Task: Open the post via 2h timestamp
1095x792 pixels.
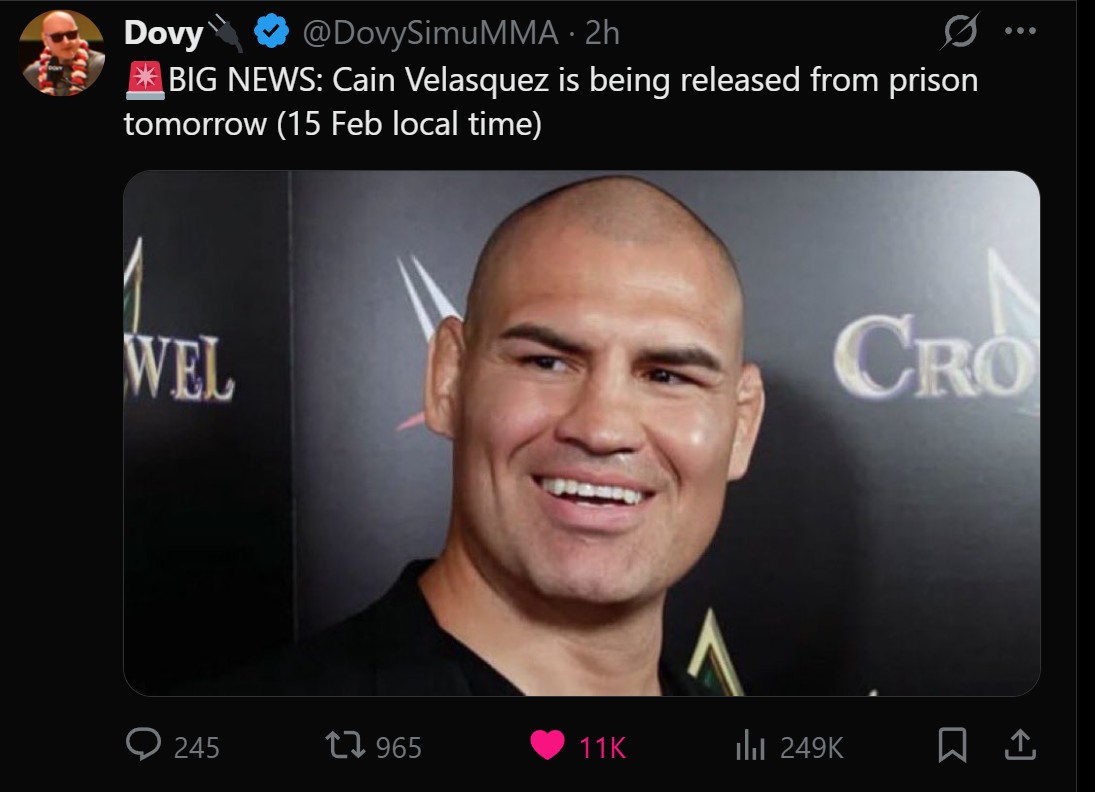Action: pyautogui.click(x=602, y=33)
